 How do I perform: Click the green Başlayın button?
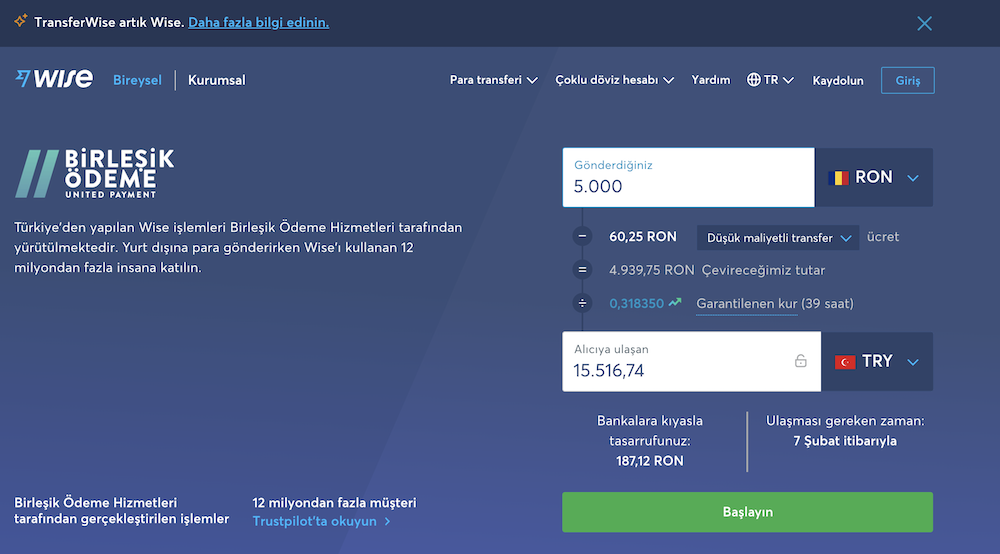[747, 512]
